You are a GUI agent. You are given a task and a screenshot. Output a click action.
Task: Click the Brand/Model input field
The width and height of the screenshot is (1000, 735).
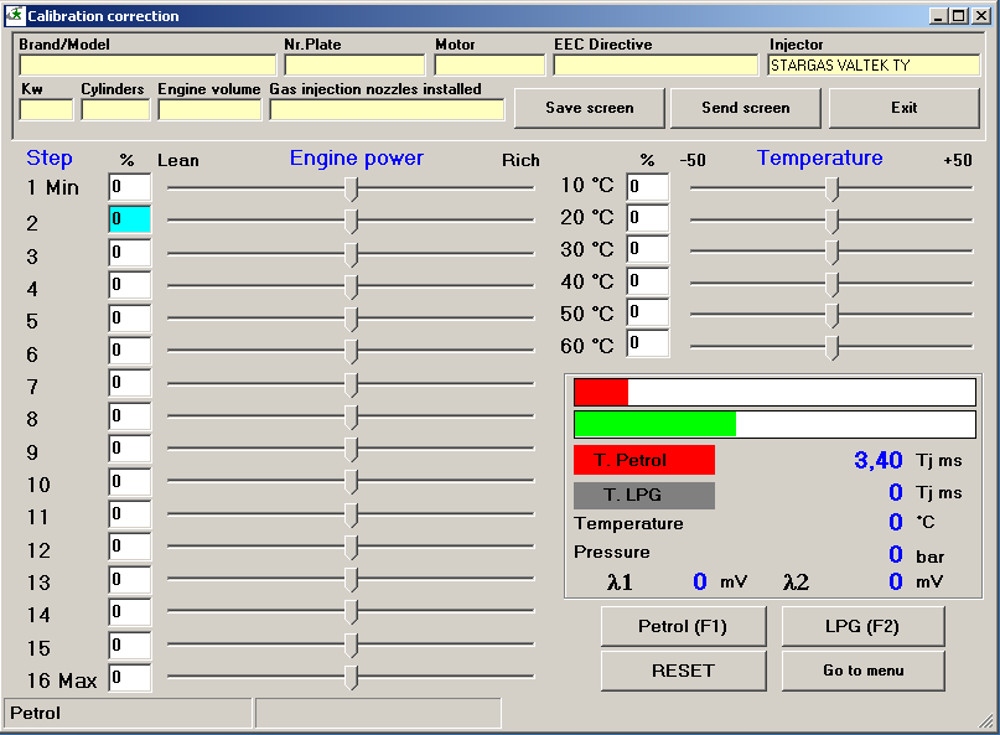[x=147, y=66]
